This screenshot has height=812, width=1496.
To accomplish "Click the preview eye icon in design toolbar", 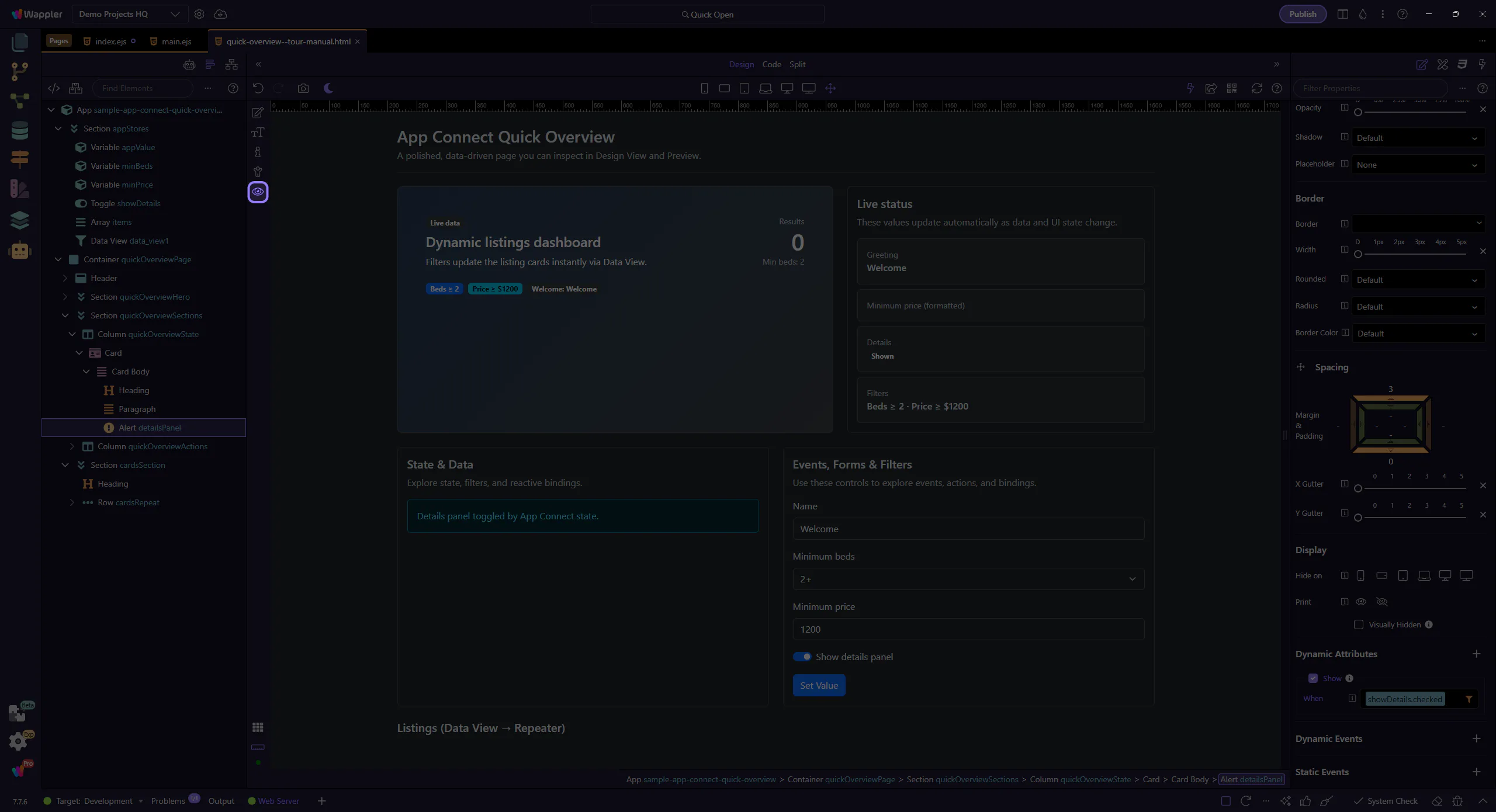I will pyautogui.click(x=258, y=192).
